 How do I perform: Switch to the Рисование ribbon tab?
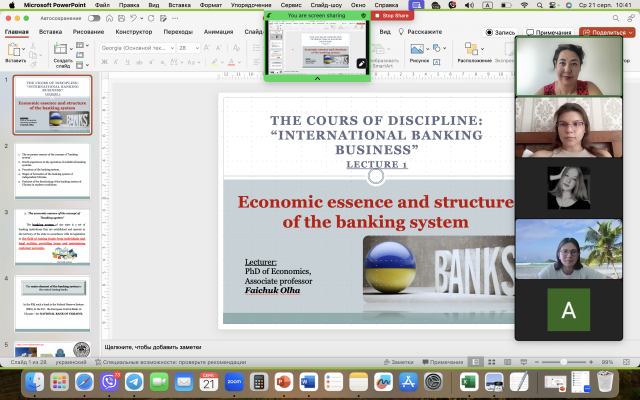[88, 32]
